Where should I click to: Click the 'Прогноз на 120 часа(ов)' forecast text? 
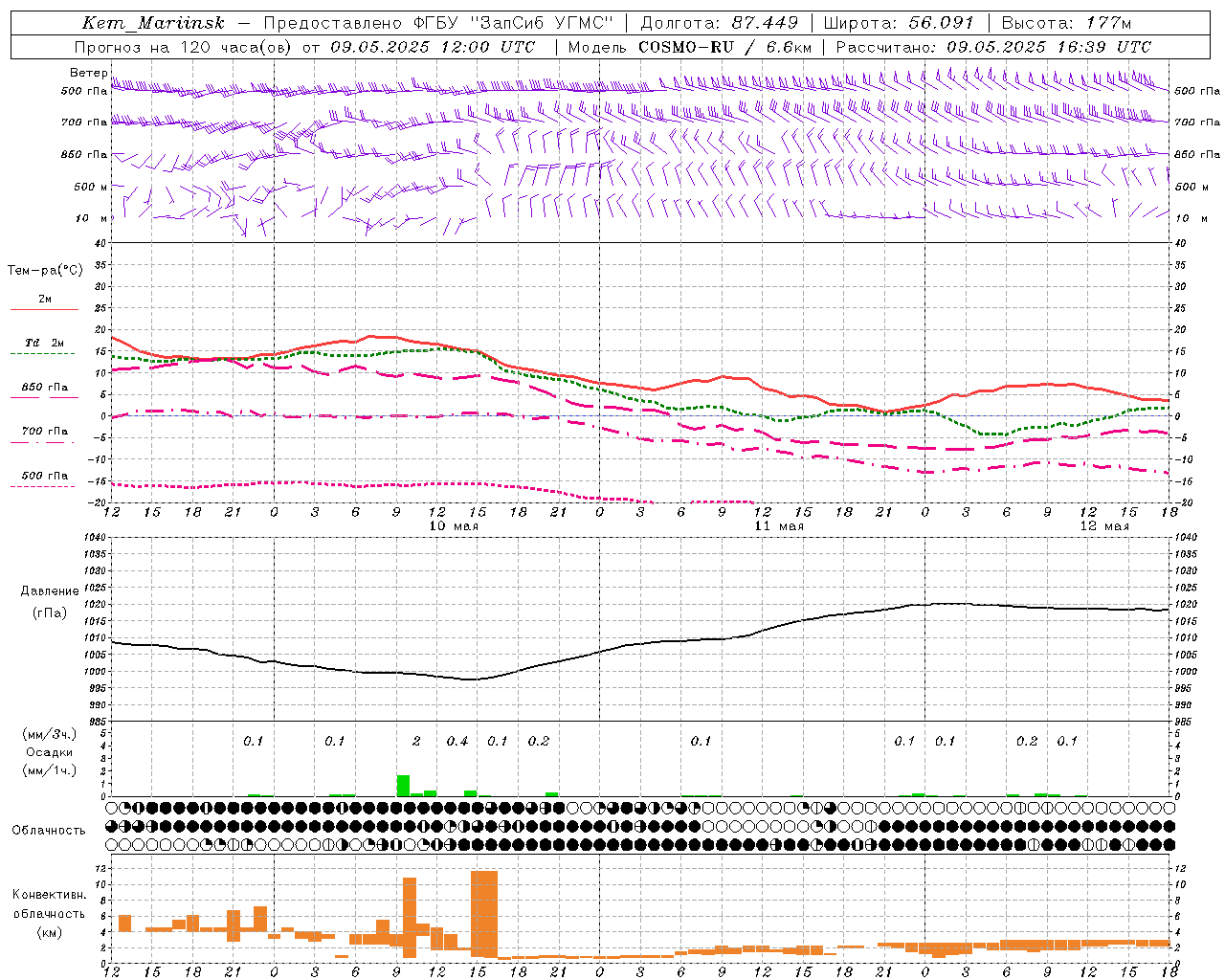(x=184, y=47)
